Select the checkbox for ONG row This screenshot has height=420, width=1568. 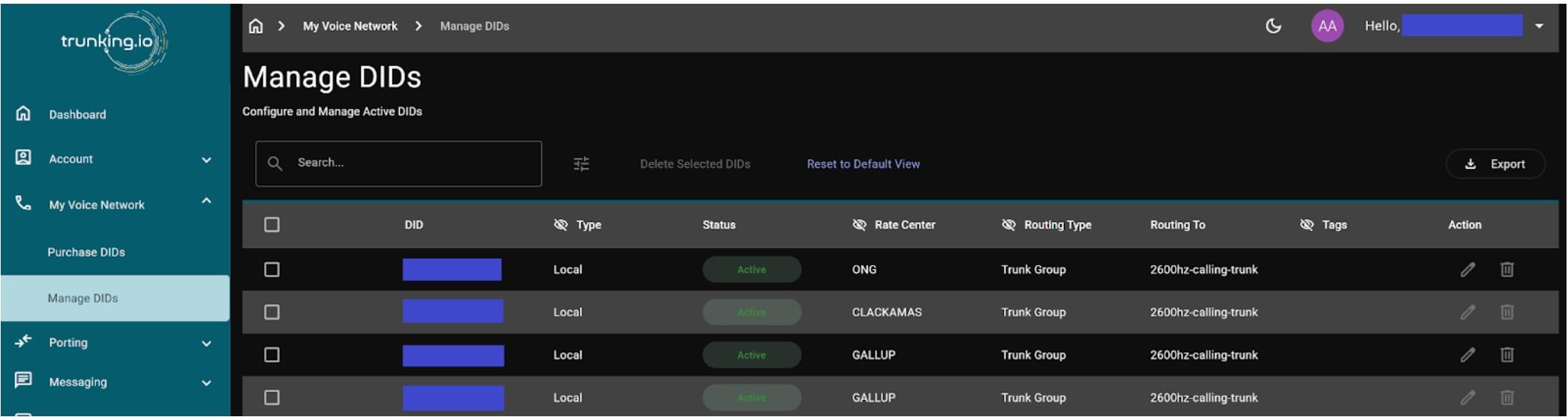[x=272, y=270]
